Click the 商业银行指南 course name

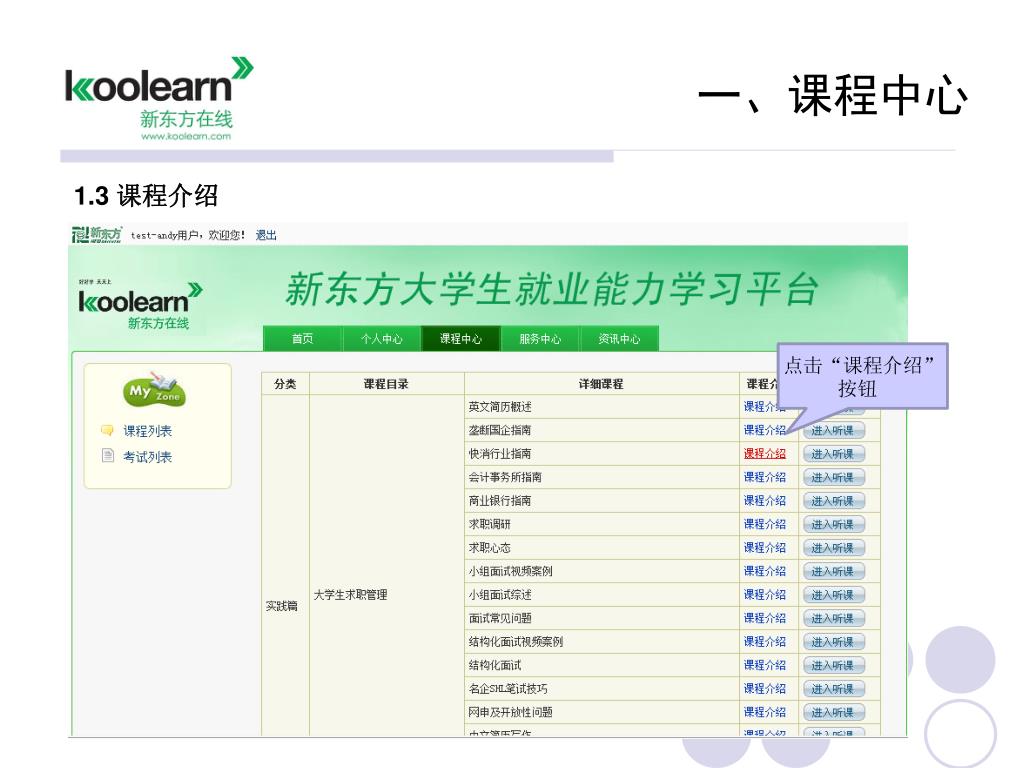[x=500, y=501]
